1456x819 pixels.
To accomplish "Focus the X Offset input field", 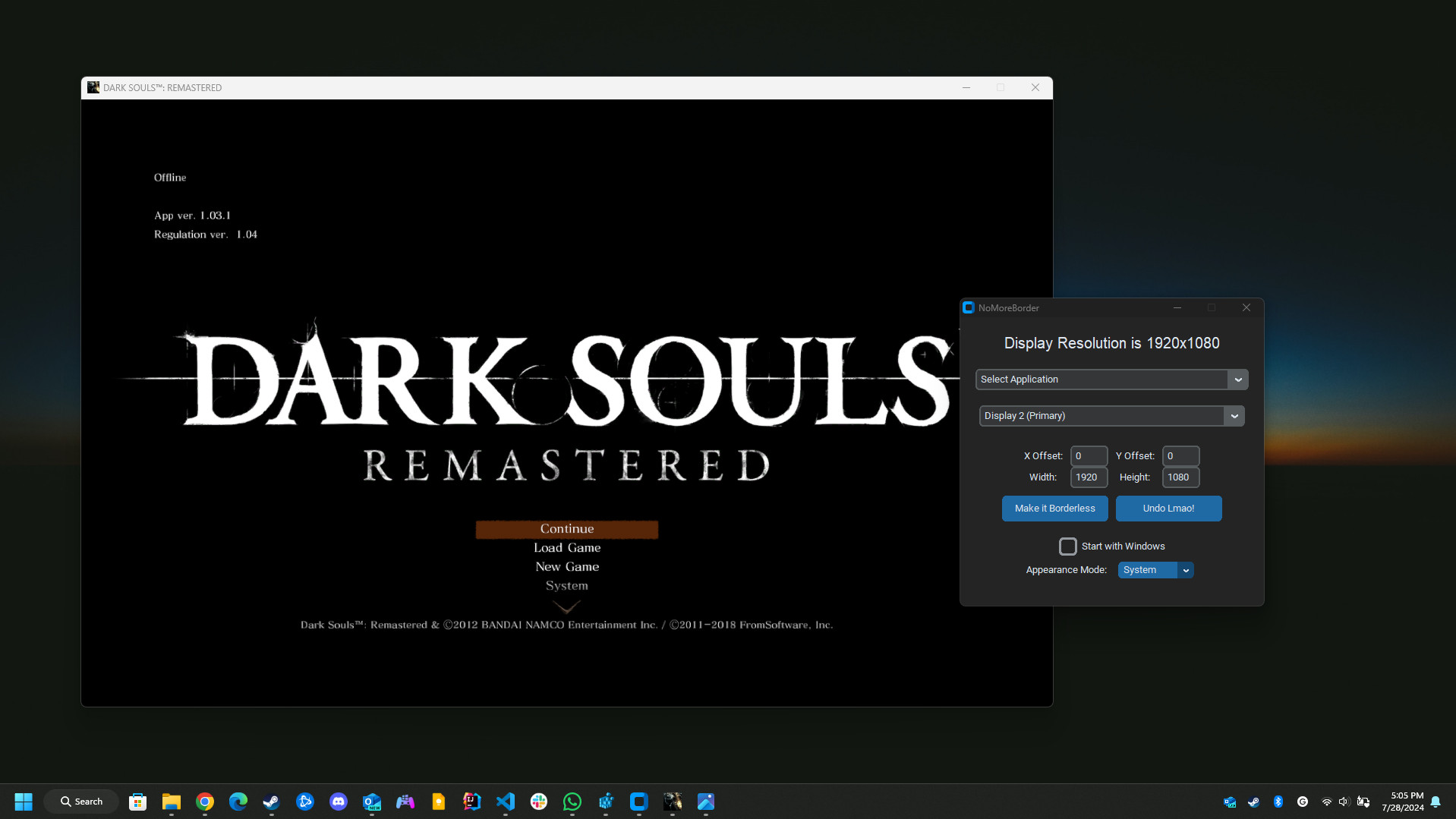I will click(x=1089, y=456).
